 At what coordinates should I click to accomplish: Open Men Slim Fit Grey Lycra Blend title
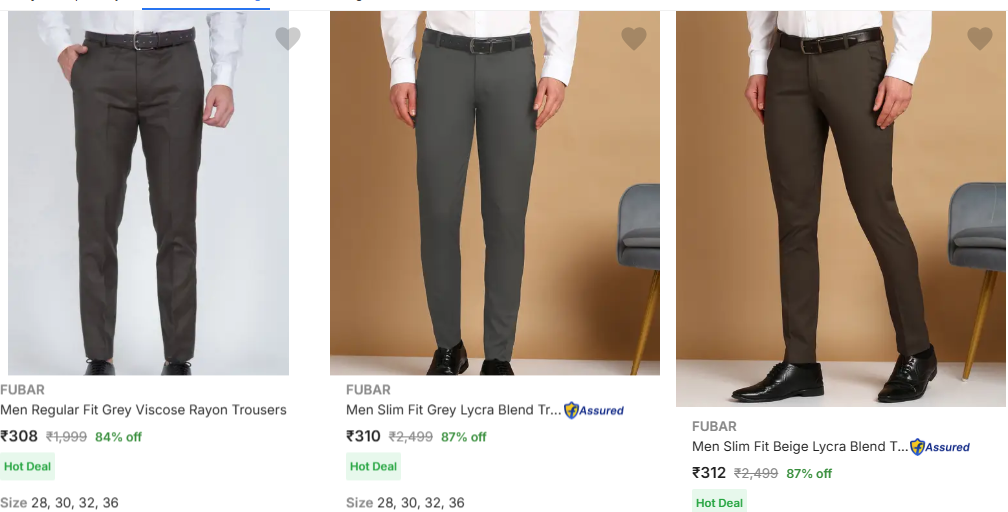click(453, 410)
